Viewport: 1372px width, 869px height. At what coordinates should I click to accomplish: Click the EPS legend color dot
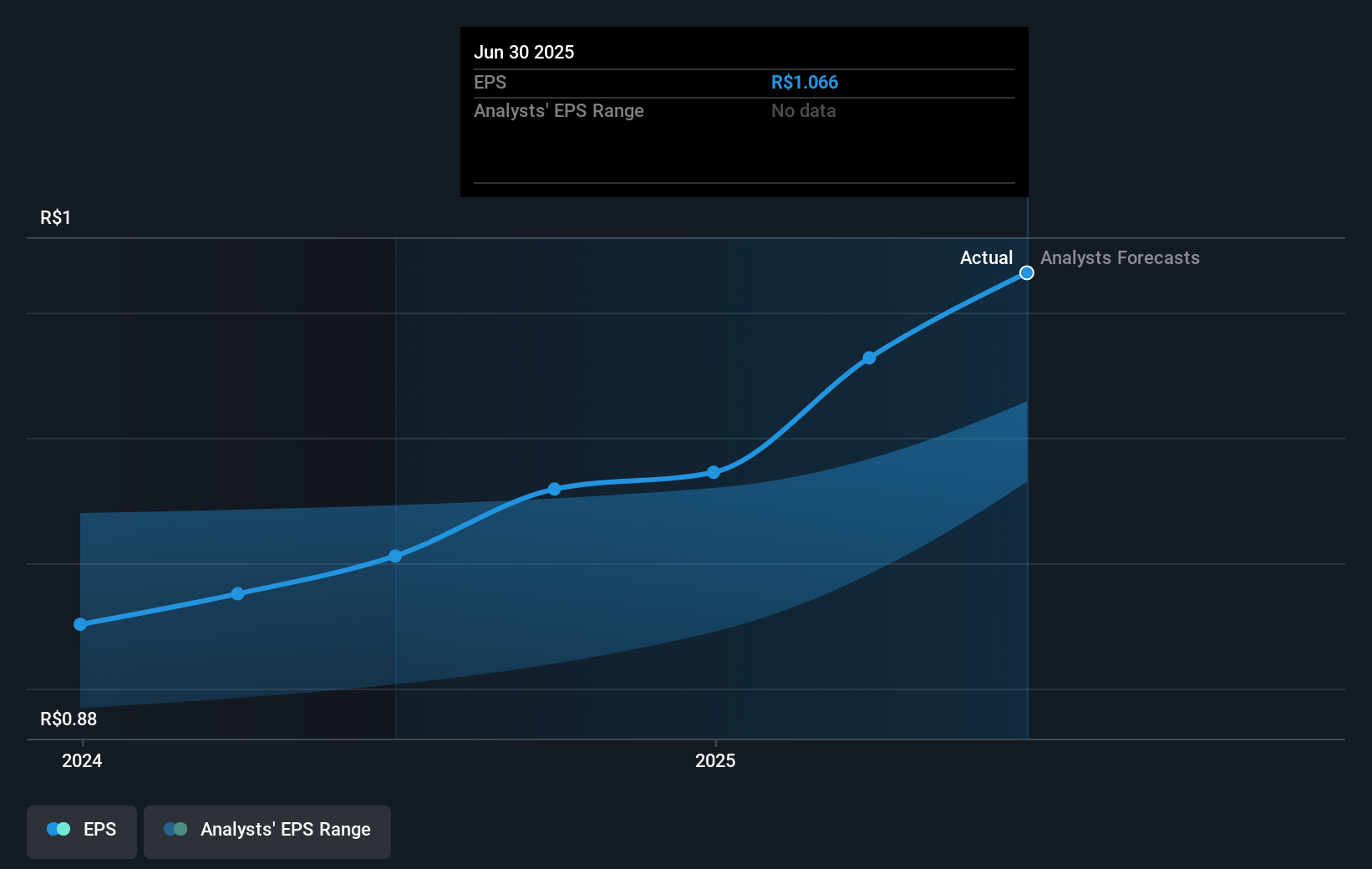pyautogui.click(x=58, y=829)
